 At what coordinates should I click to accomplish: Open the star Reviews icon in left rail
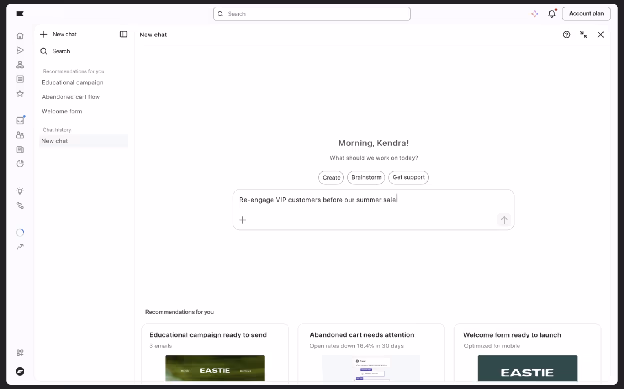coord(20,94)
